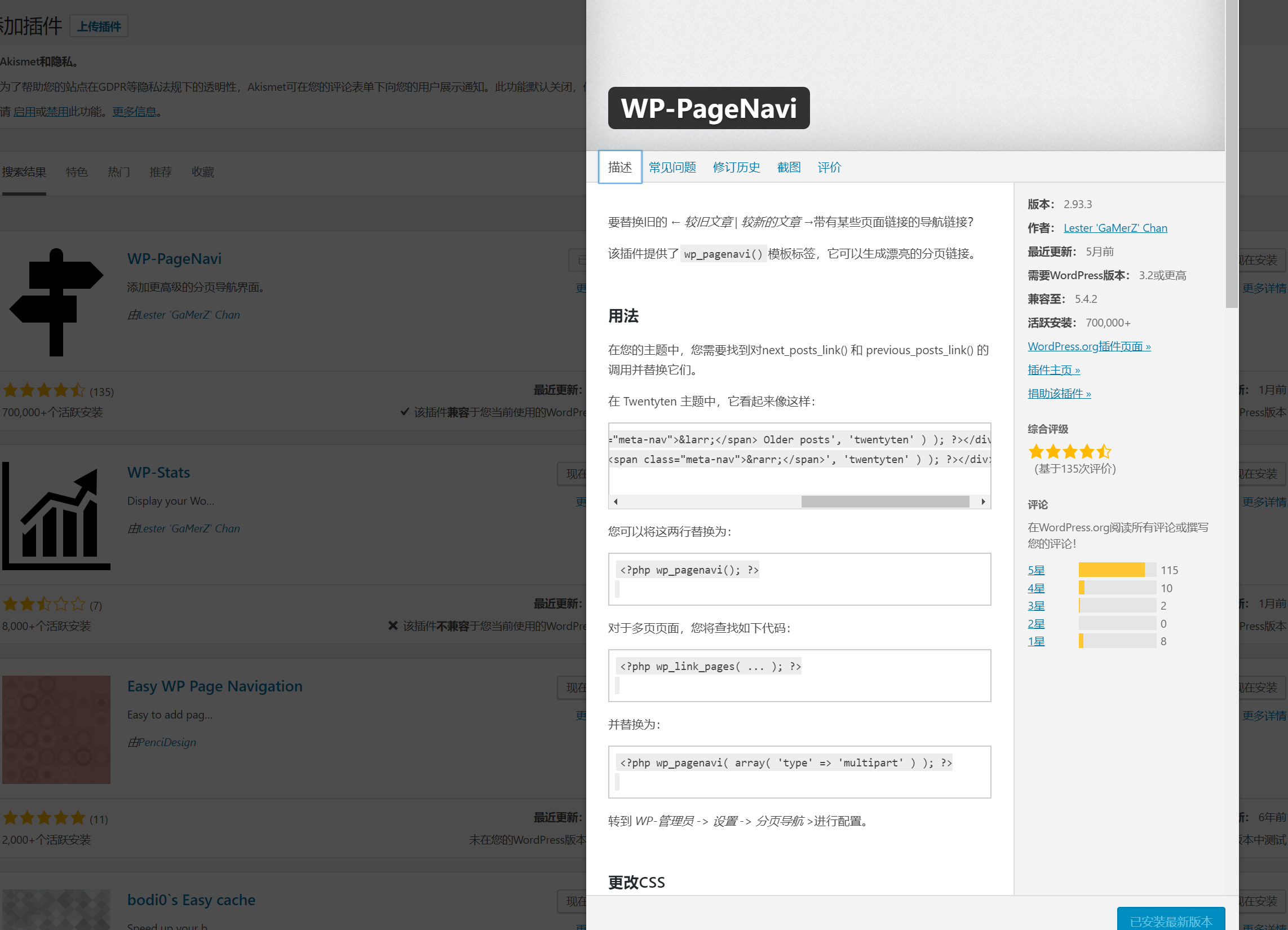Click the 已安装最新版本 button
Screen dimensions: 1288x930
coord(1171,920)
